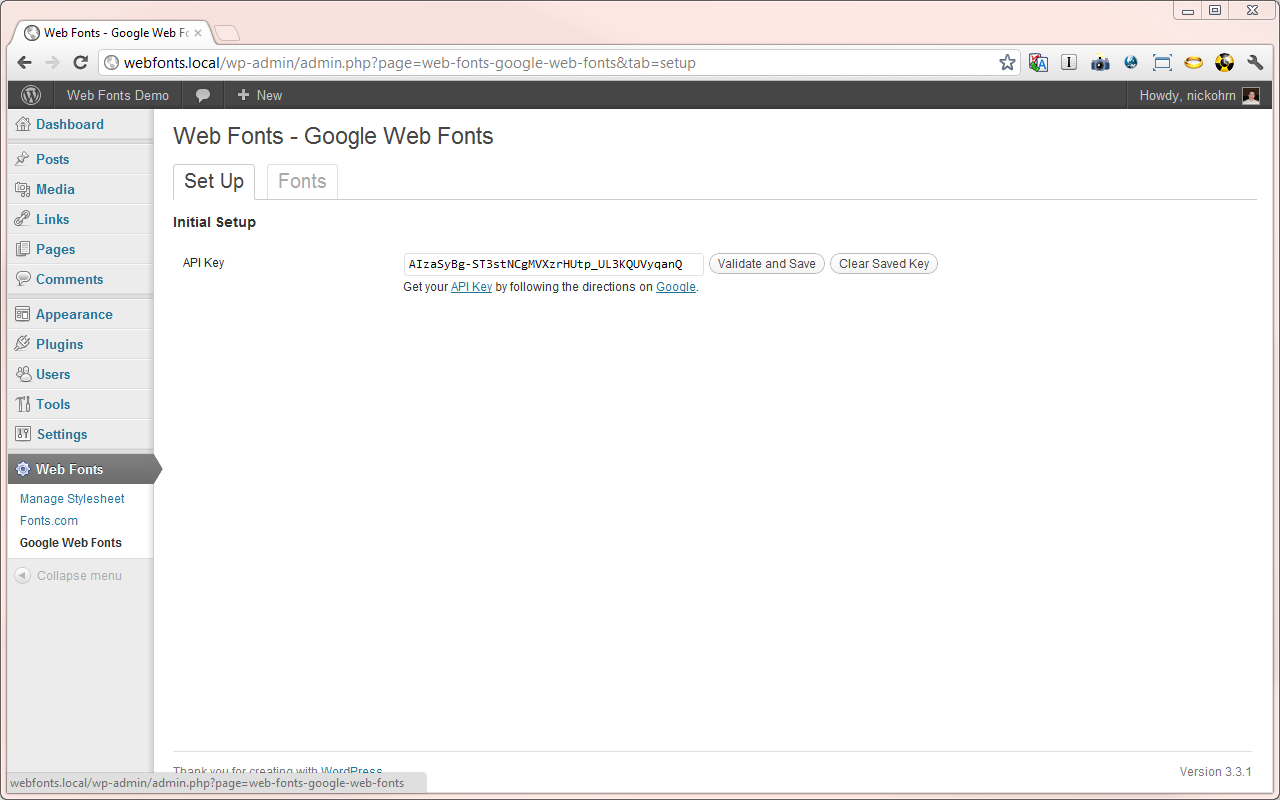Image resolution: width=1280 pixels, height=800 pixels.
Task: Click the gold ring extension icon
Action: [1193, 62]
